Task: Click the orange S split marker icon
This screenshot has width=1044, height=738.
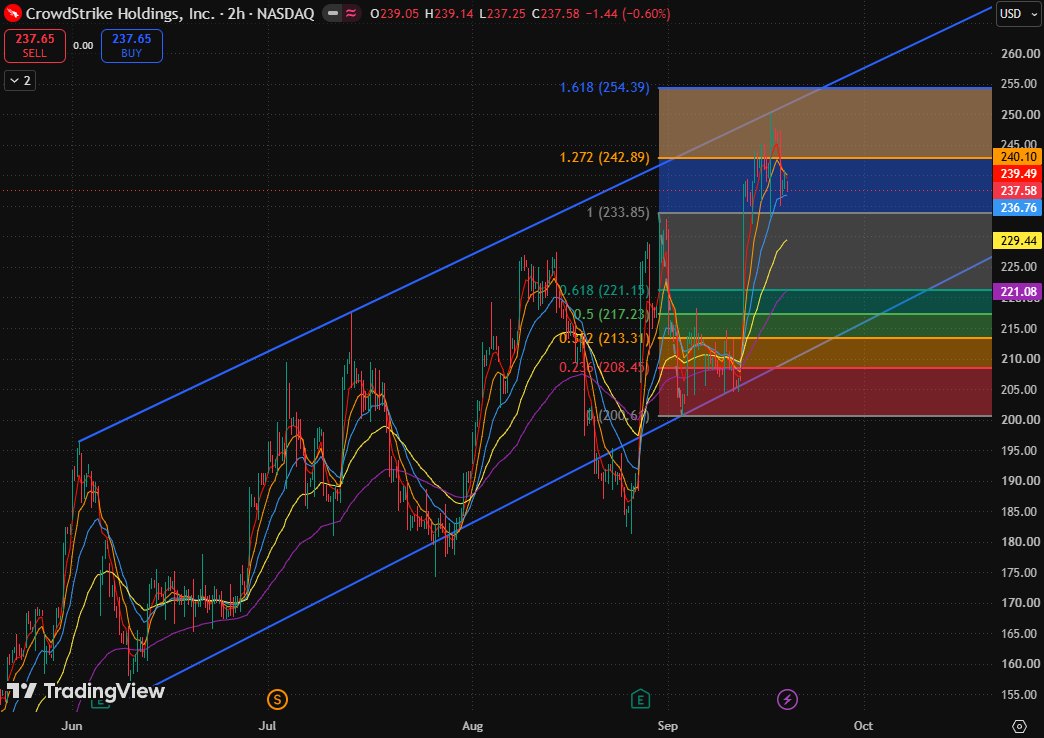Action: click(277, 699)
